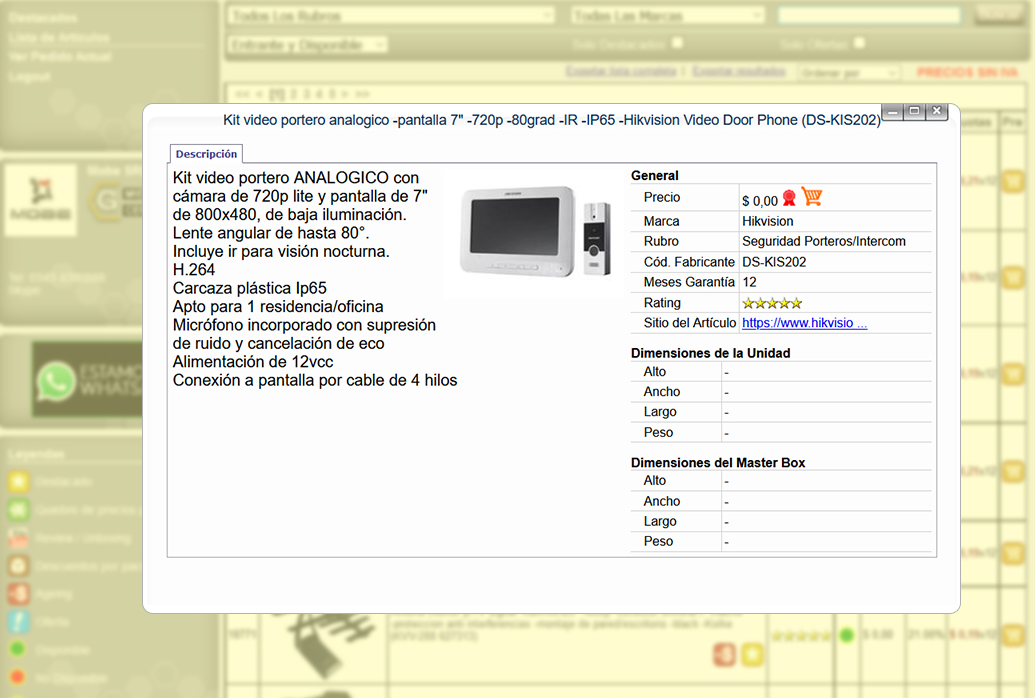The width and height of the screenshot is (1035, 698).
Task: Click Logout in the sidebar menu
Action: tap(29, 76)
